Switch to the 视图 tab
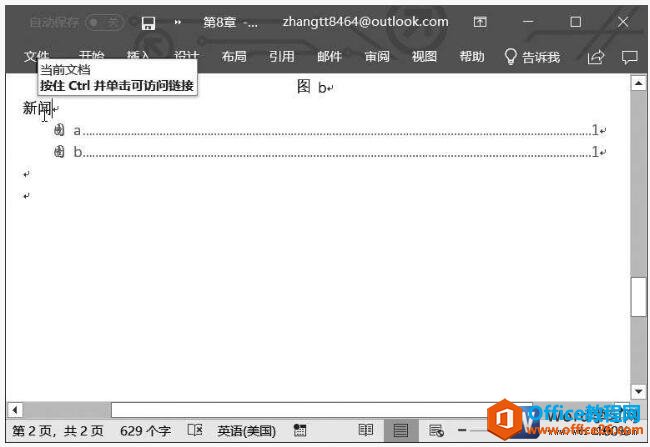 pos(424,56)
